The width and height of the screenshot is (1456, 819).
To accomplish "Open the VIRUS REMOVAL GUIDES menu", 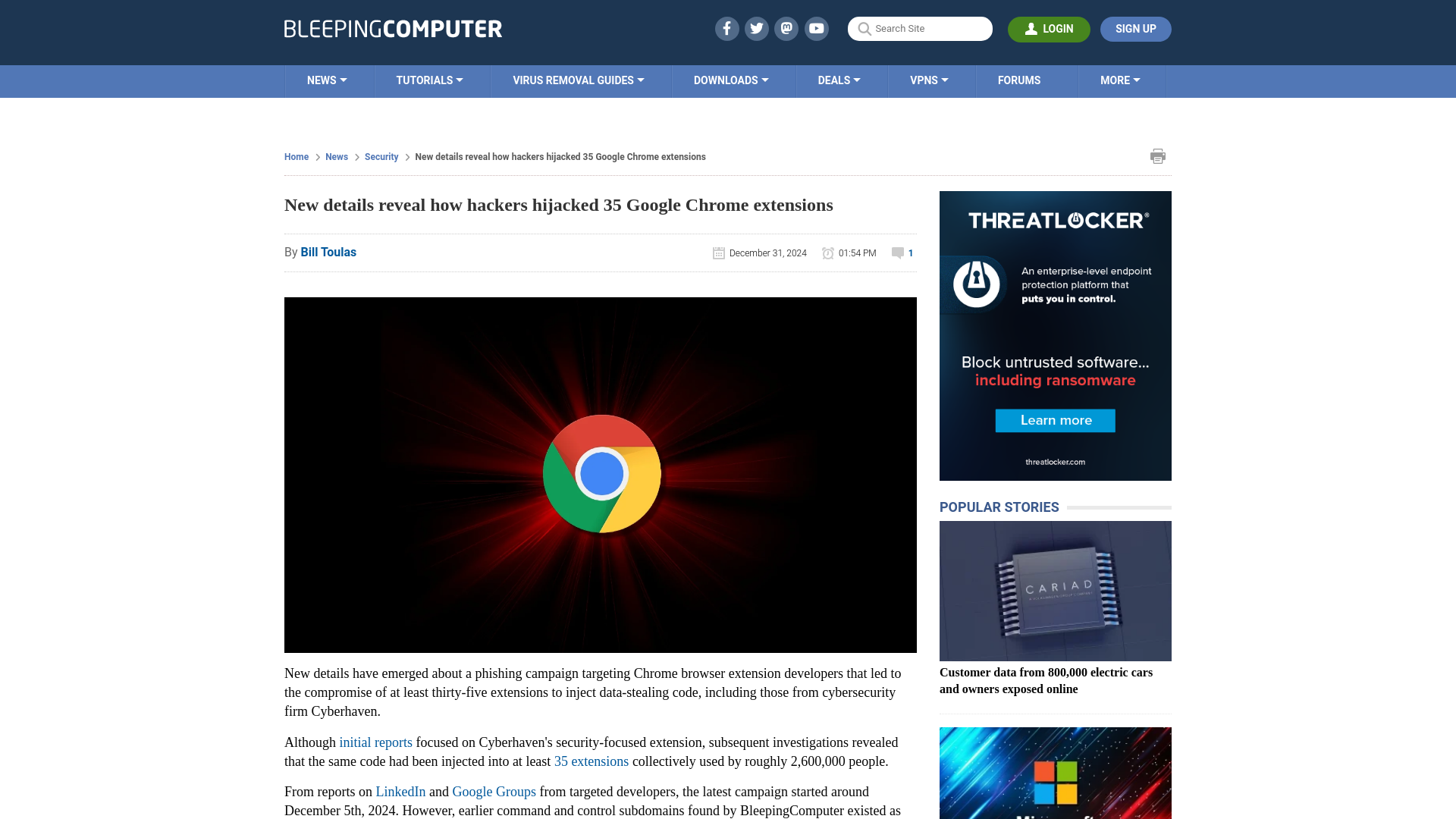I will [x=578, y=80].
